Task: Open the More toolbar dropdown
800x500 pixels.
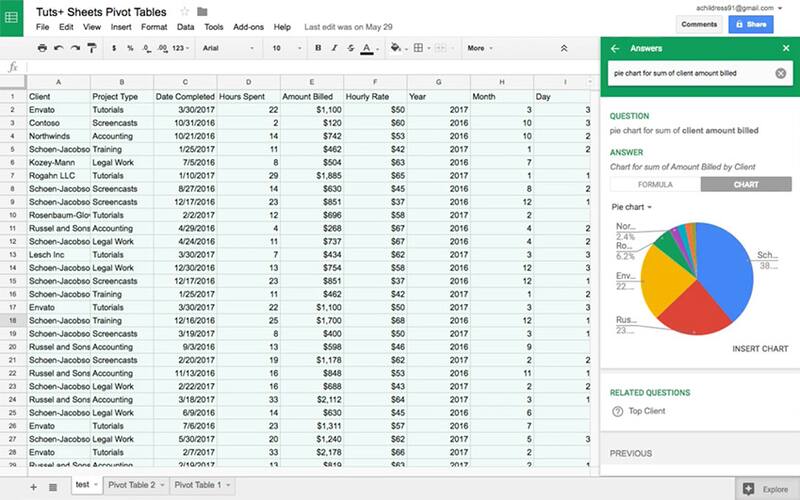Action: pyautogui.click(x=480, y=47)
